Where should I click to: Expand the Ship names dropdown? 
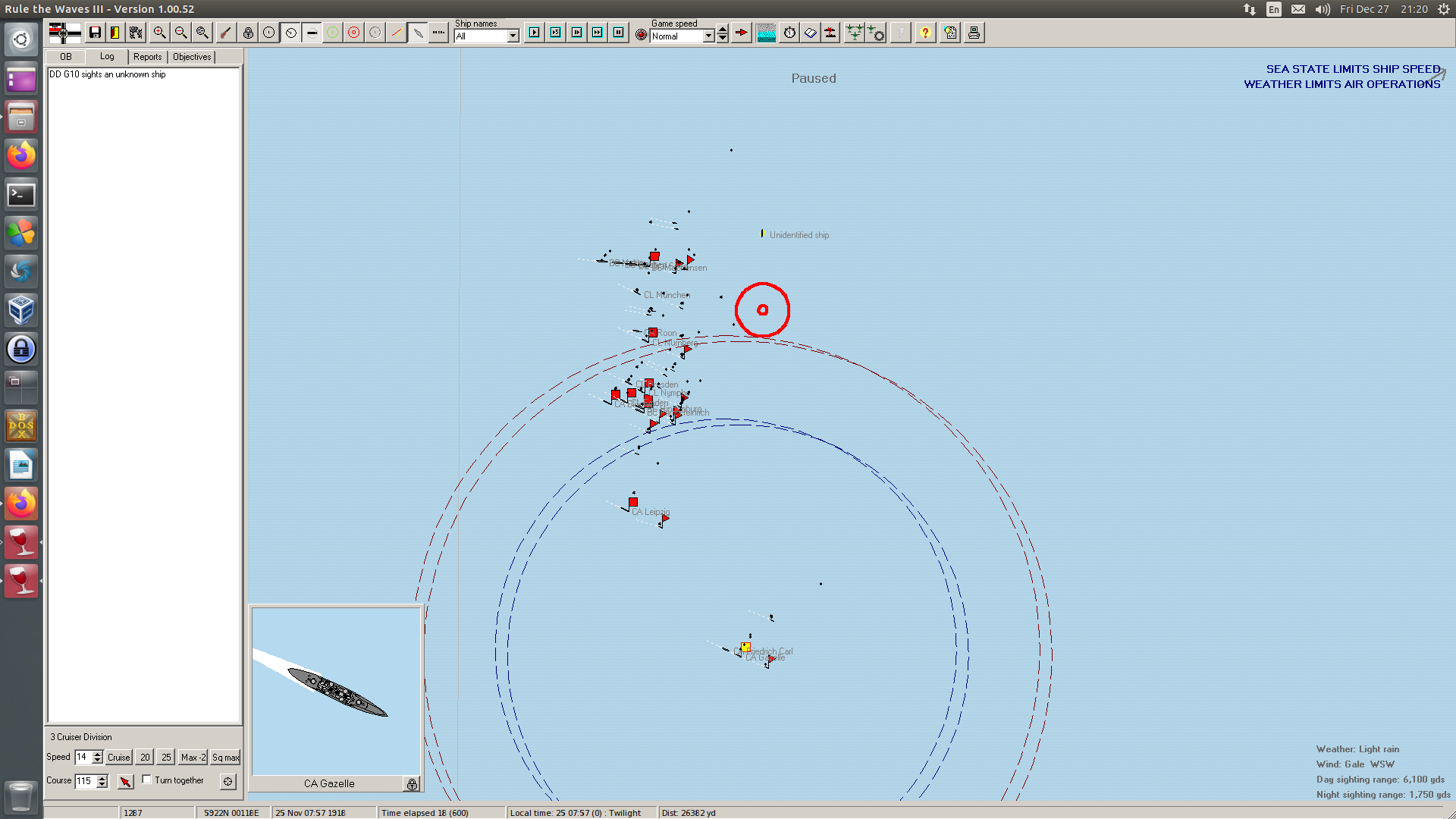513,36
